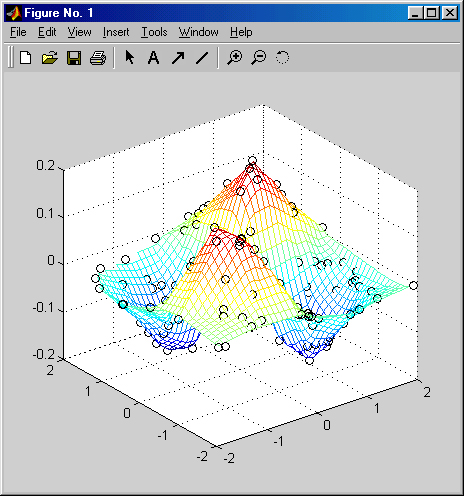Viewport: 464px width, 496px height.
Task: Select the Add Text "A" tool
Action: point(153,58)
